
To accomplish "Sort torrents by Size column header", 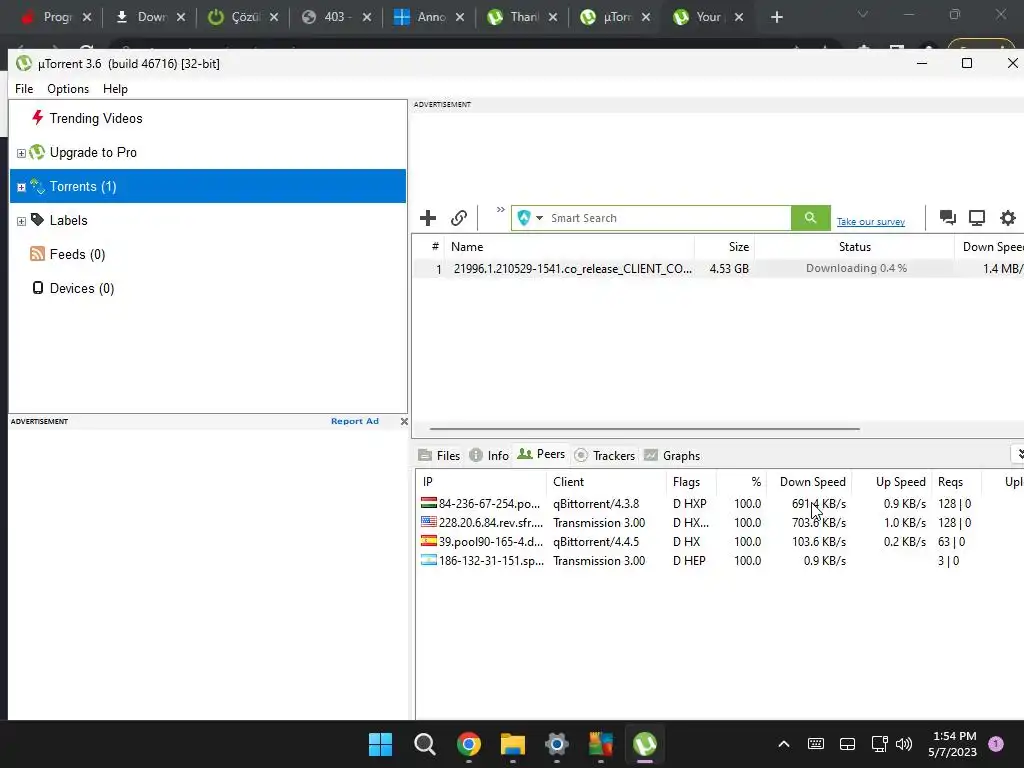I will click(725, 247).
